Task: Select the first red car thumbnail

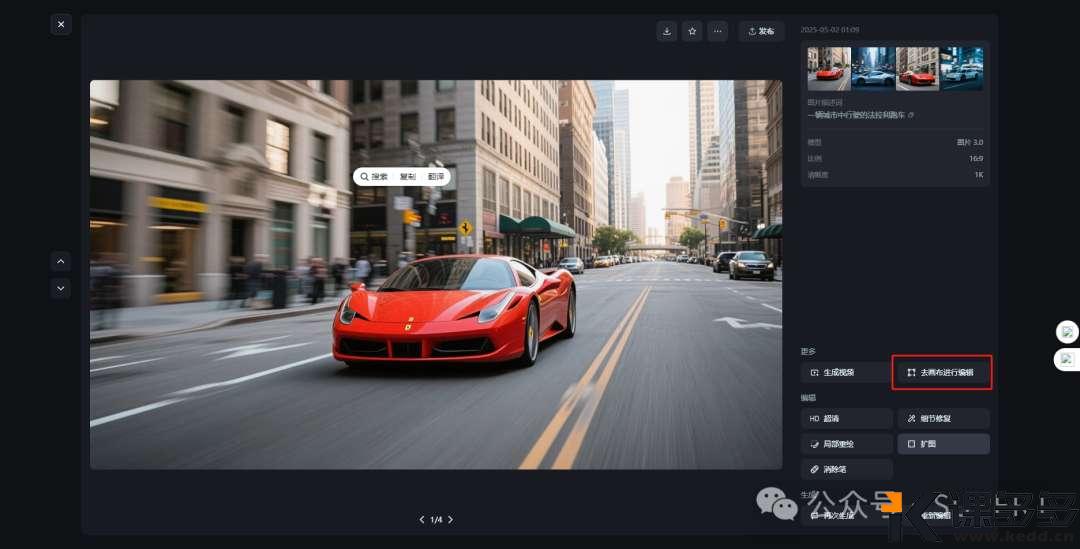Action: [829, 69]
